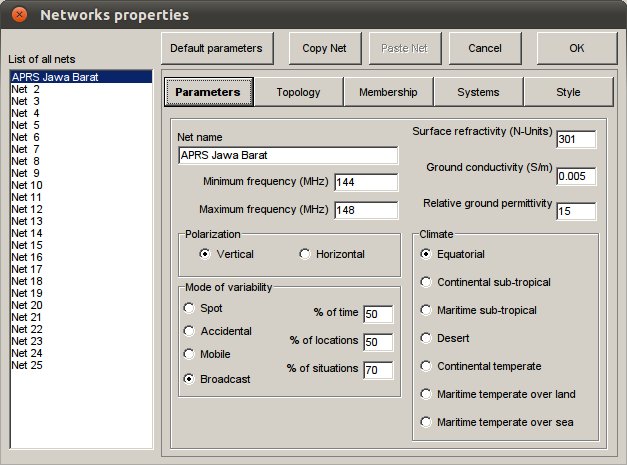Select Net 25 from the nets list
The width and height of the screenshot is (627, 465).
pos(27,365)
